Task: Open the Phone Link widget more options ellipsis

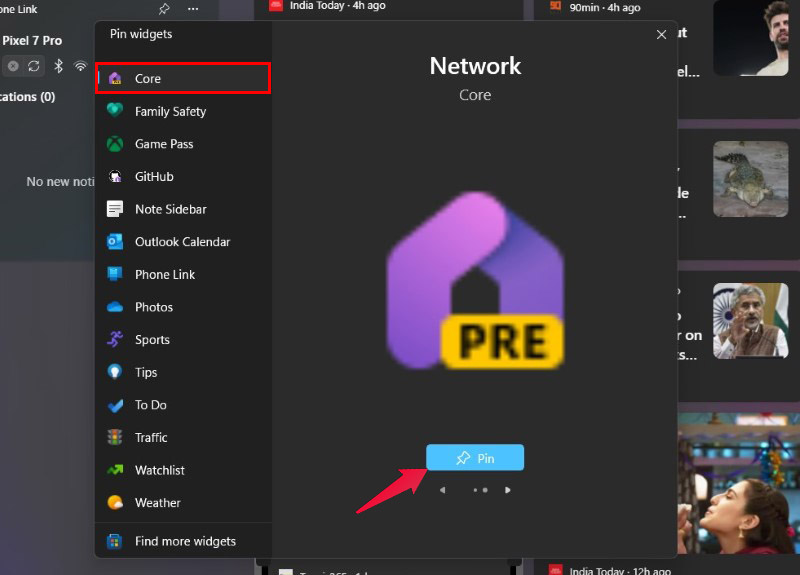Action: click(x=193, y=9)
